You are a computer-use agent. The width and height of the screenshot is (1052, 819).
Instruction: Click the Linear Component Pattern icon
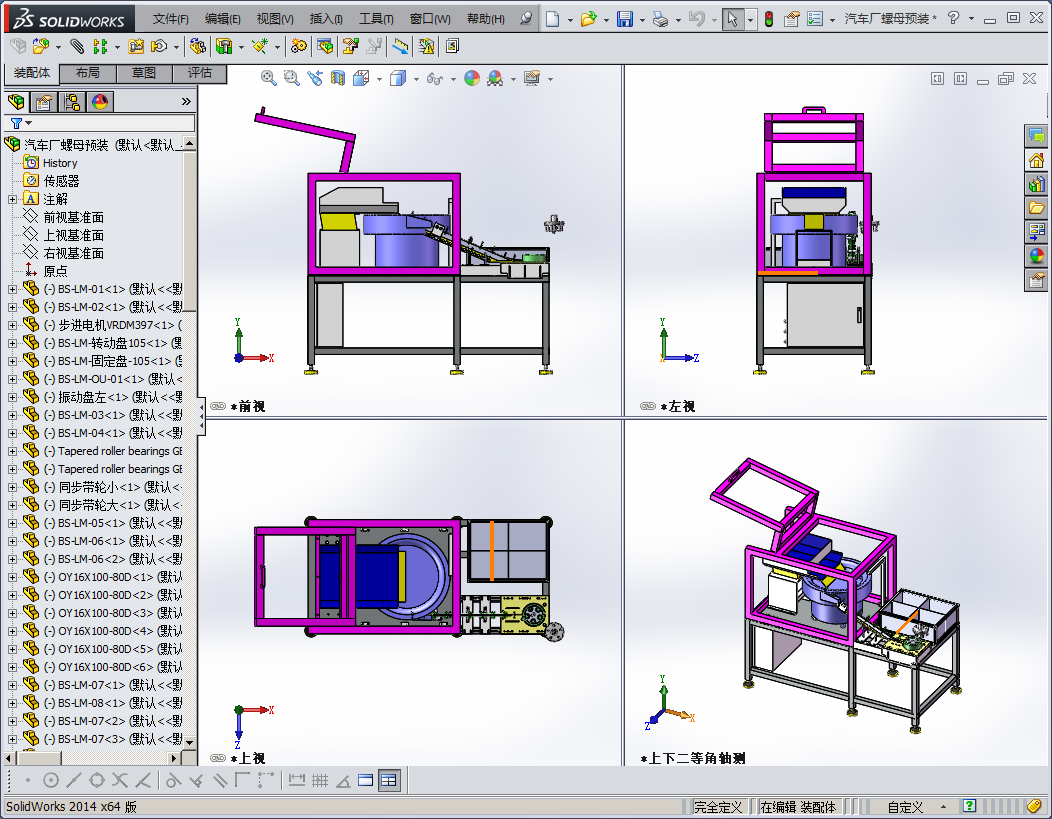[x=100, y=46]
